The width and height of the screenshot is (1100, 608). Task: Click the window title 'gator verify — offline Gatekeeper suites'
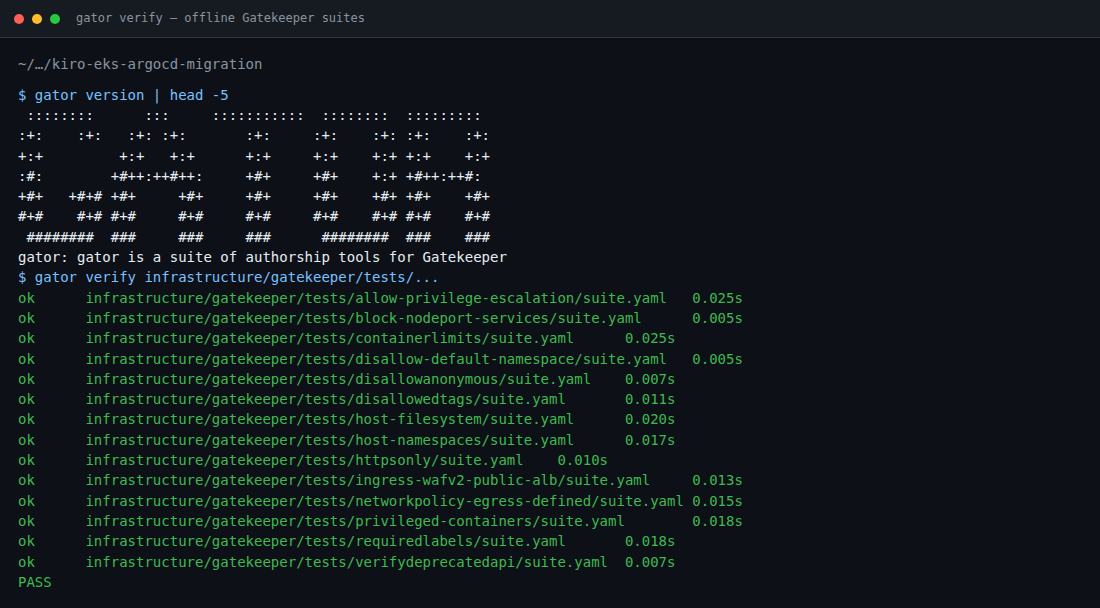pos(220,18)
